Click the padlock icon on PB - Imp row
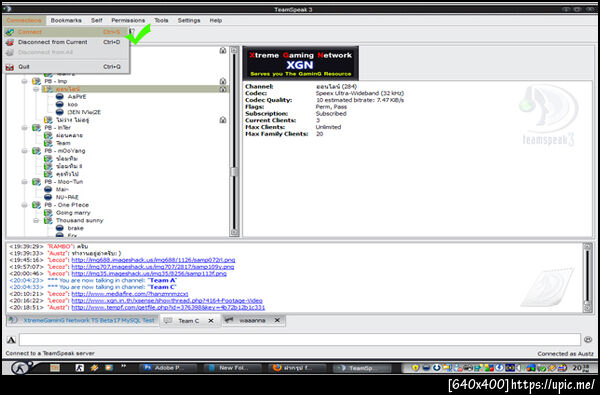600x395 pixels. click(223, 81)
